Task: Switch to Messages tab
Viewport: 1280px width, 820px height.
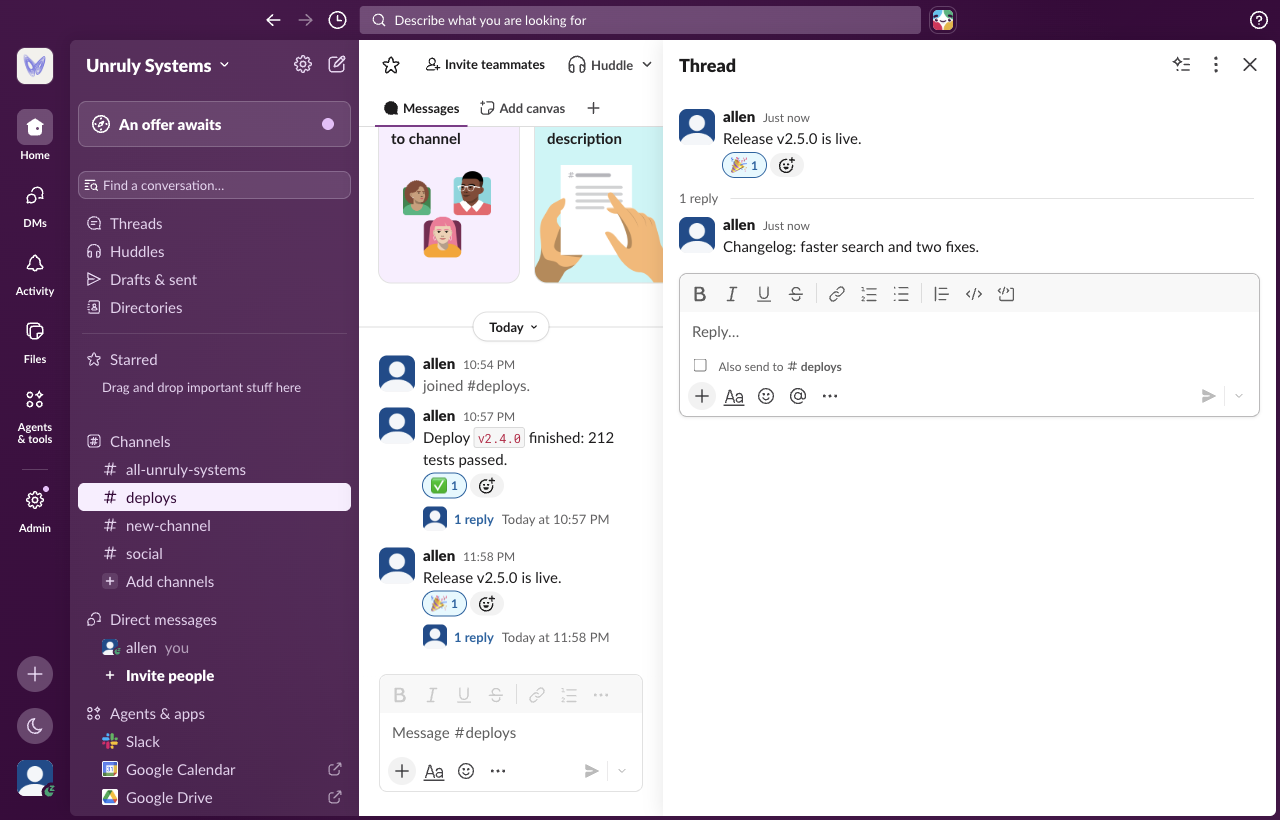Action: tap(422, 108)
